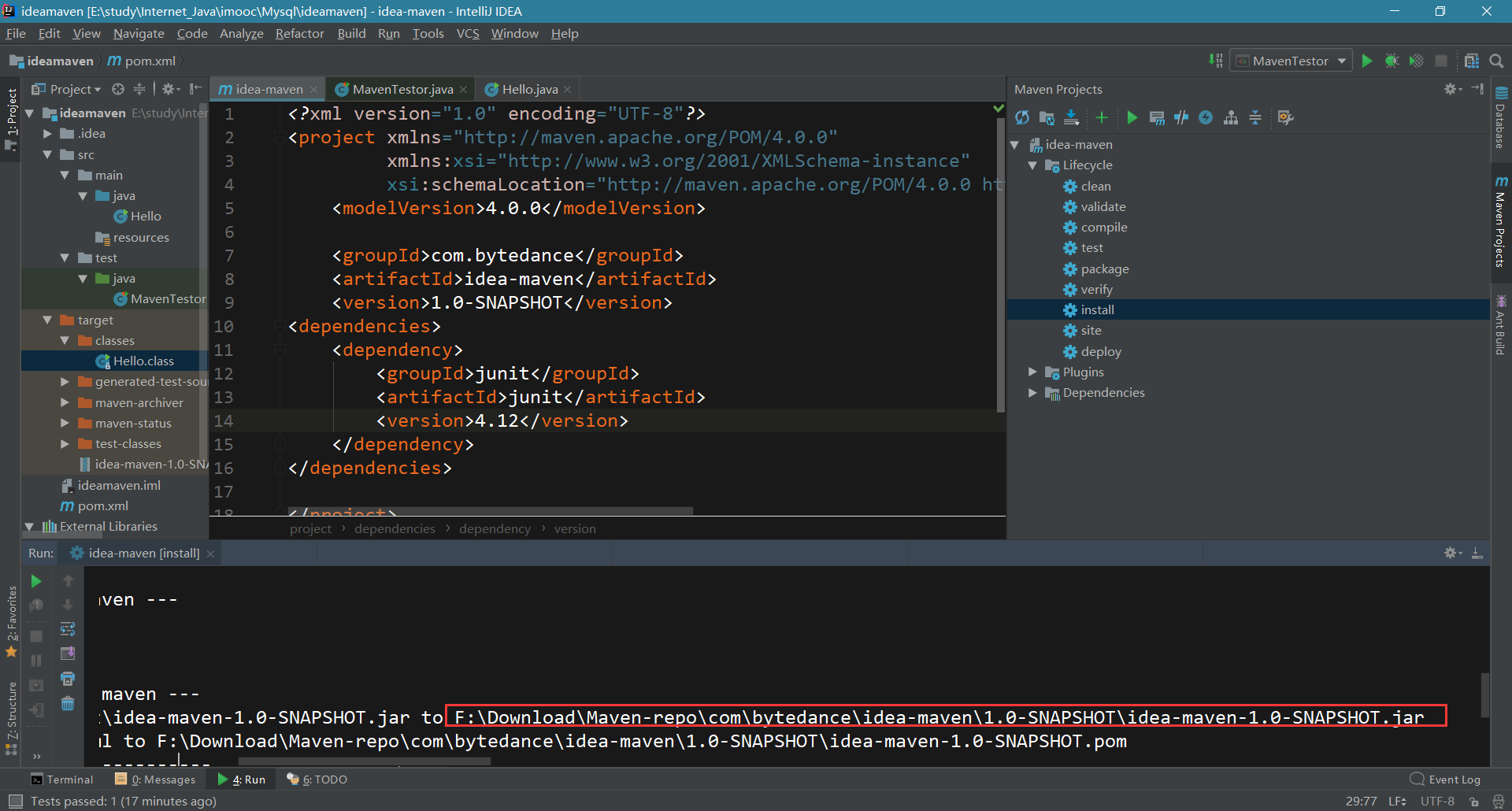The height and width of the screenshot is (811, 1512).
Task: Hide the Project tool window
Action: tap(196, 89)
